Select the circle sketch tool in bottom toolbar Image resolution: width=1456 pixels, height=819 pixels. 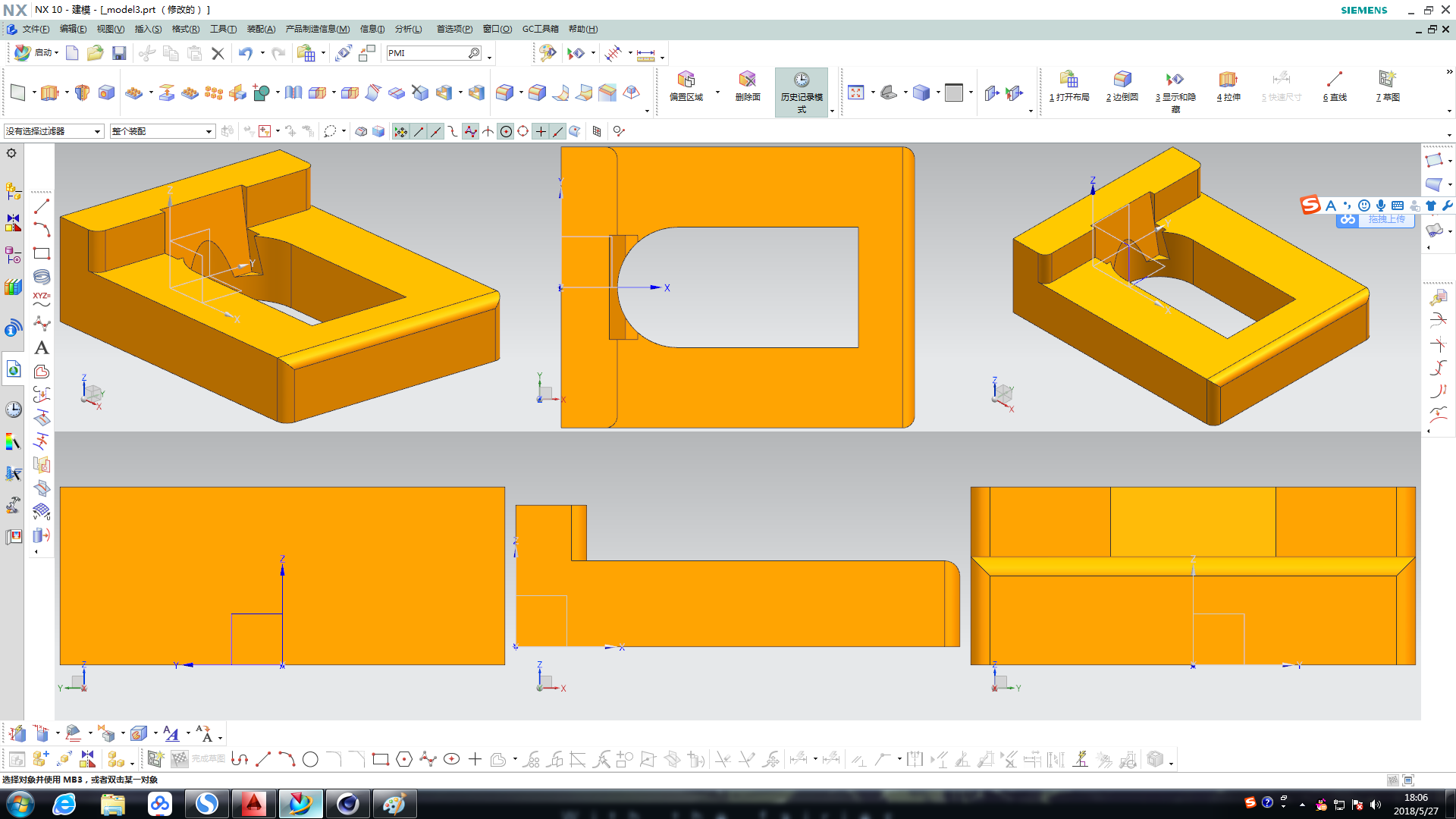point(310,759)
